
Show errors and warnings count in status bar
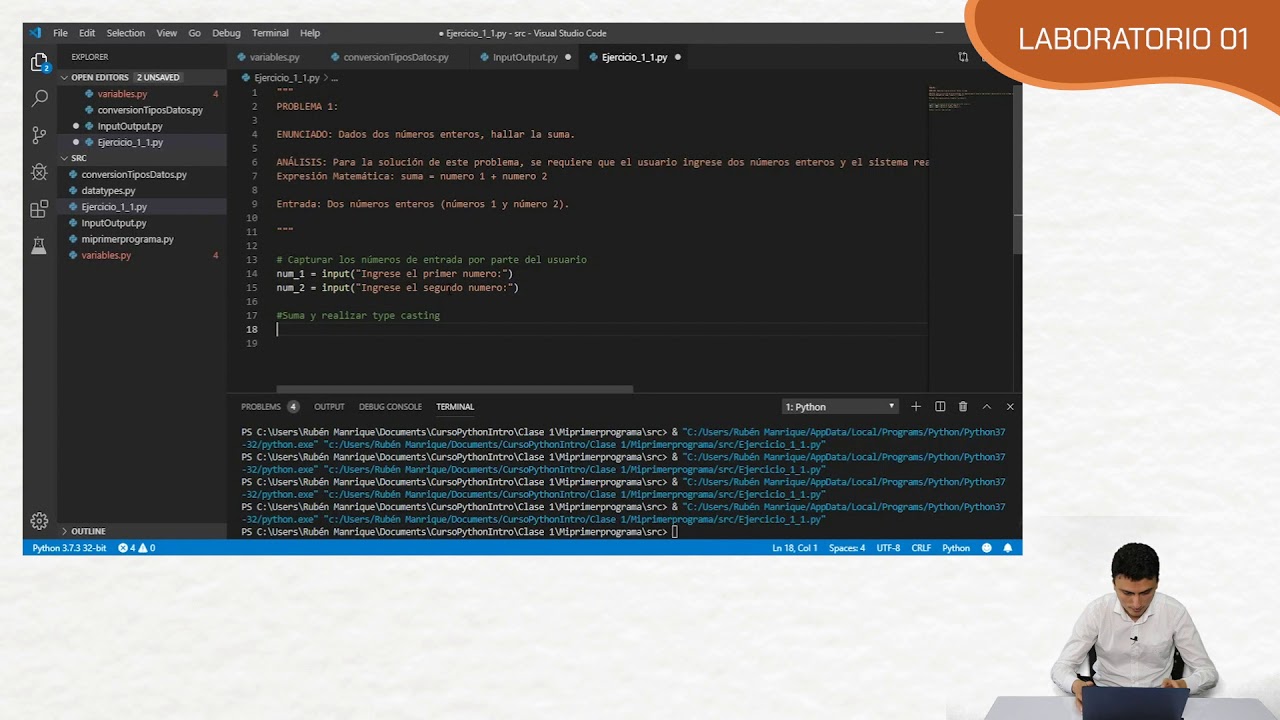coord(137,548)
